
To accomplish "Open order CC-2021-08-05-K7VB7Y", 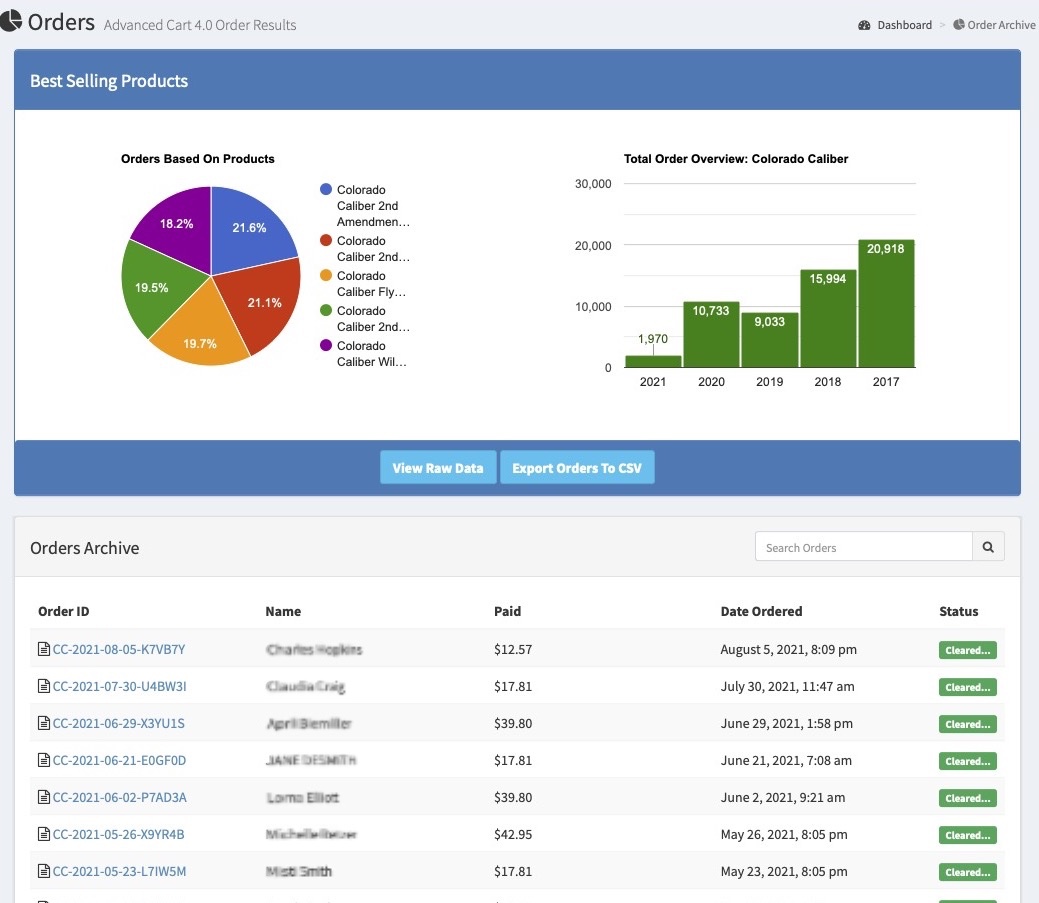I will click(x=119, y=649).
